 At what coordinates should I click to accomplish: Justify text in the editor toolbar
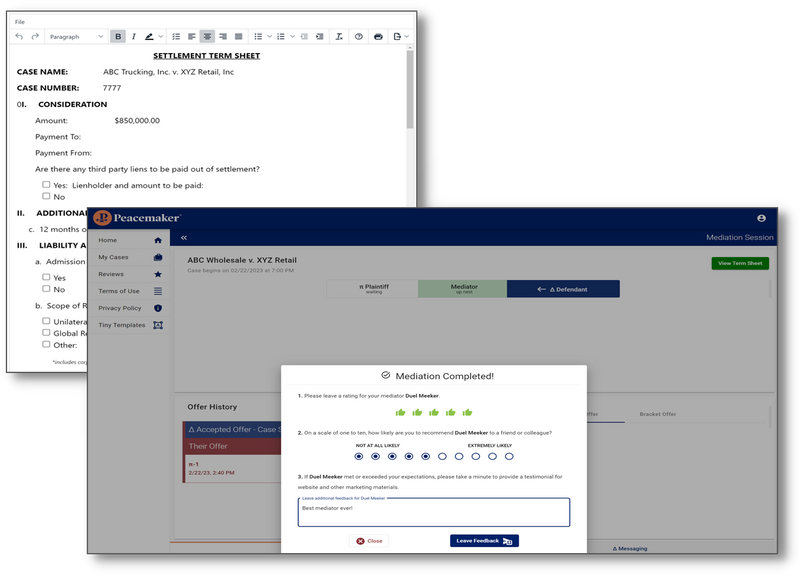tap(238, 36)
